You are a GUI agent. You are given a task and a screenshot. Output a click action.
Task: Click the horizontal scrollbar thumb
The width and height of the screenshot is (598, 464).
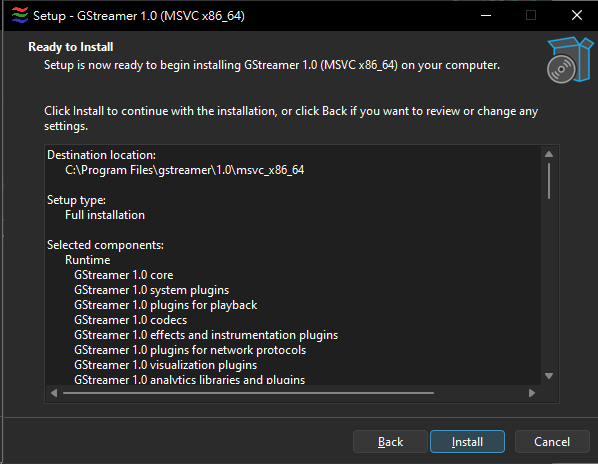tap(248, 393)
